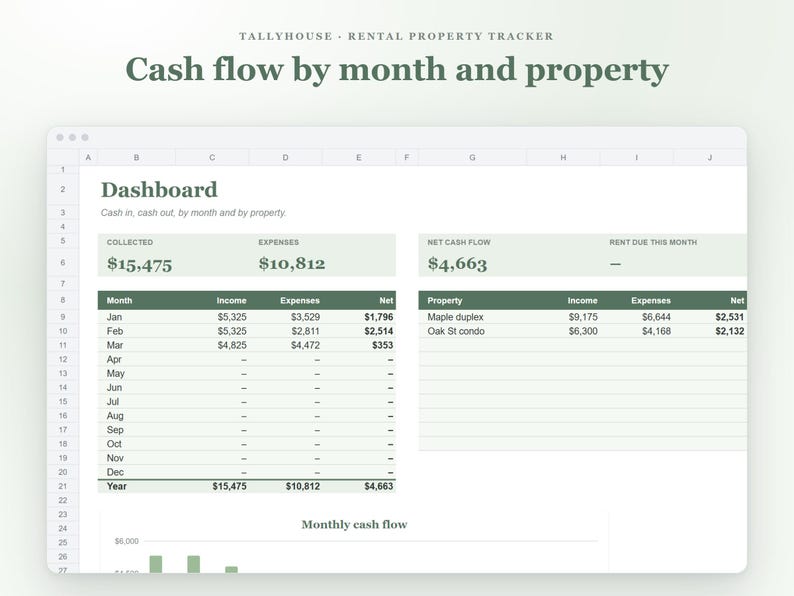Select row 9 header number
This screenshot has height=596, width=794.
pyautogui.click(x=63, y=316)
